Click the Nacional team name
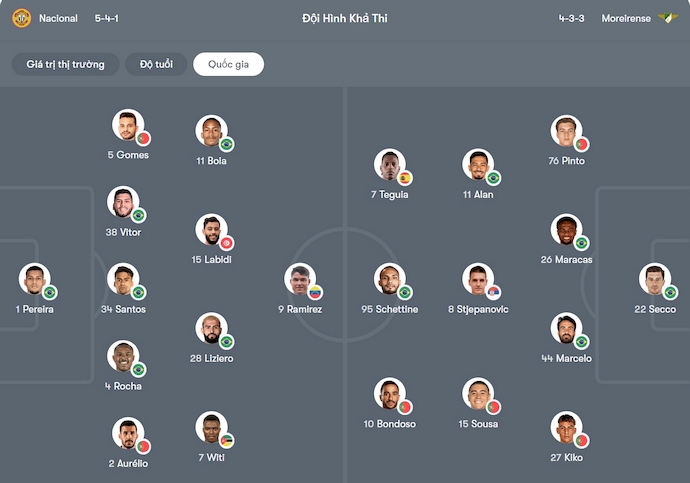The width and height of the screenshot is (690, 483). tap(58, 18)
